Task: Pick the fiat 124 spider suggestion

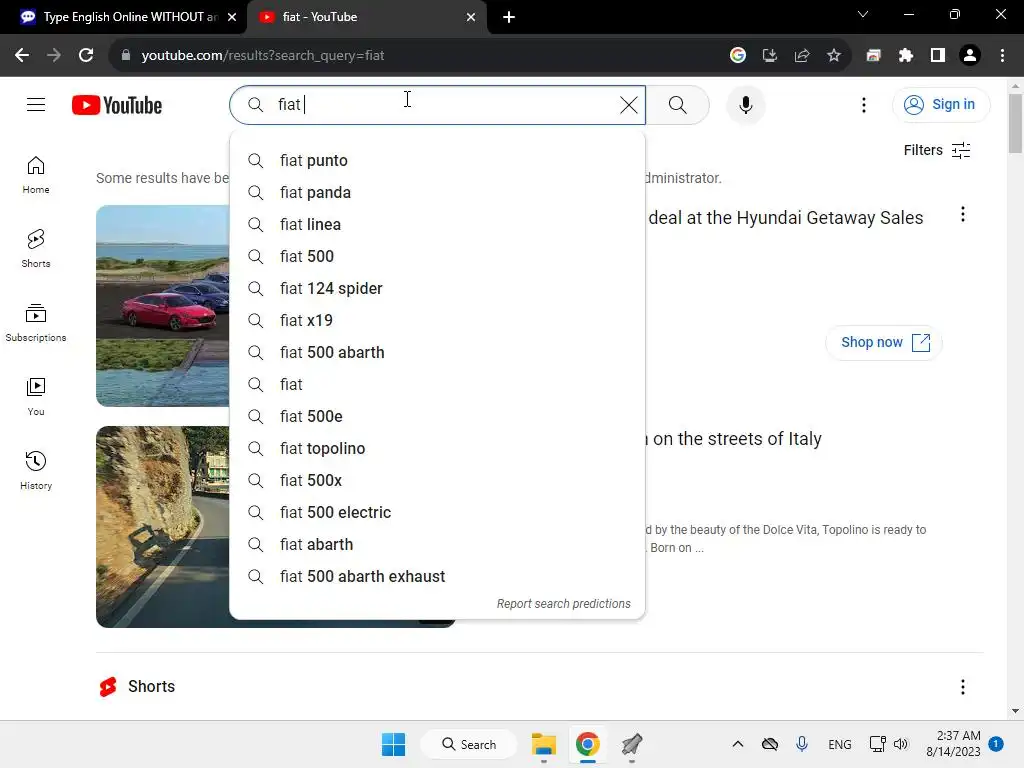Action: [x=437, y=289]
